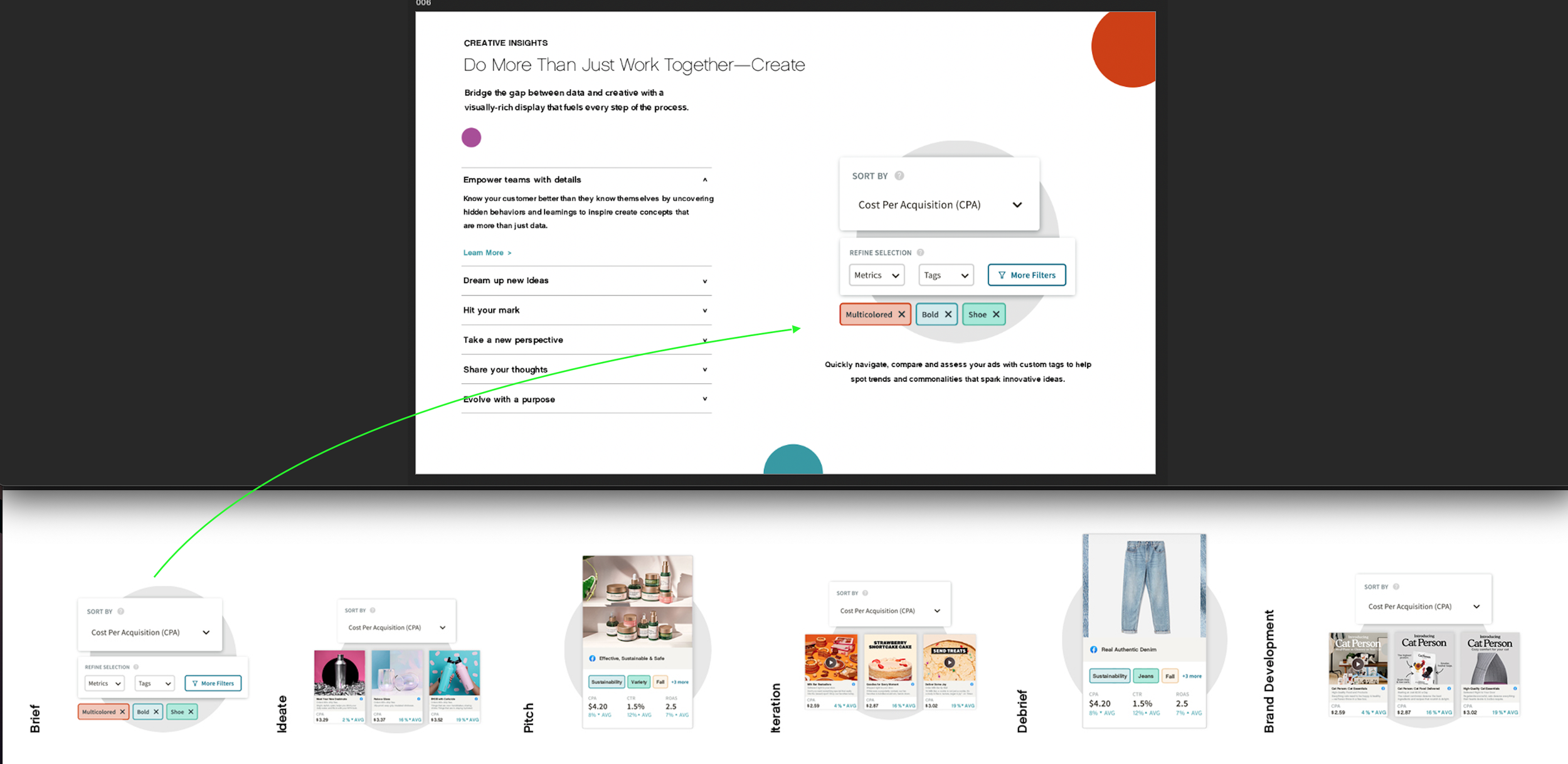The height and width of the screenshot is (764, 1568).
Task: Remove the large Bold tag chip
Action: (948, 314)
